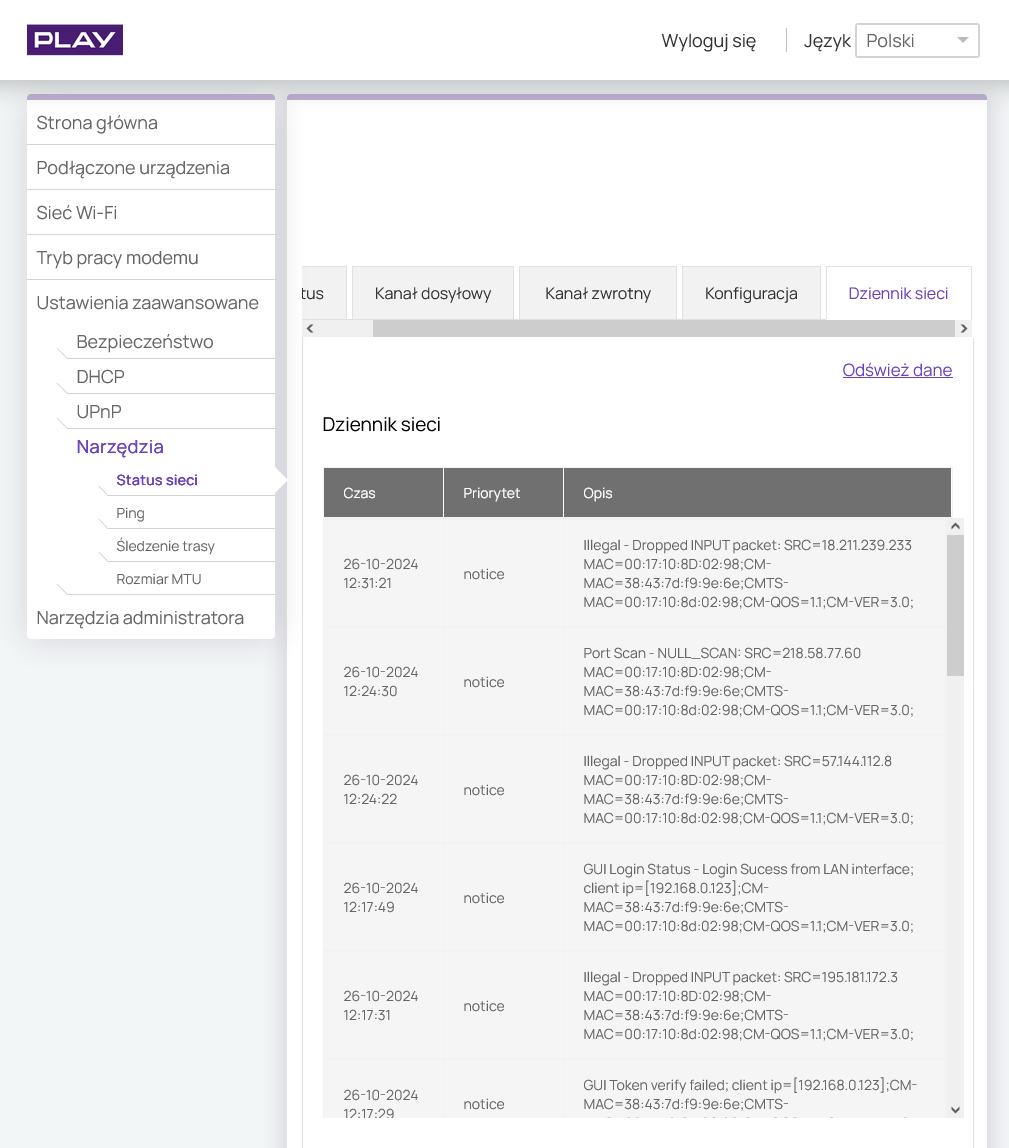This screenshot has height=1148, width=1009.
Task: Click the horizontal tab scrollbar thumb
Action: click(x=663, y=328)
